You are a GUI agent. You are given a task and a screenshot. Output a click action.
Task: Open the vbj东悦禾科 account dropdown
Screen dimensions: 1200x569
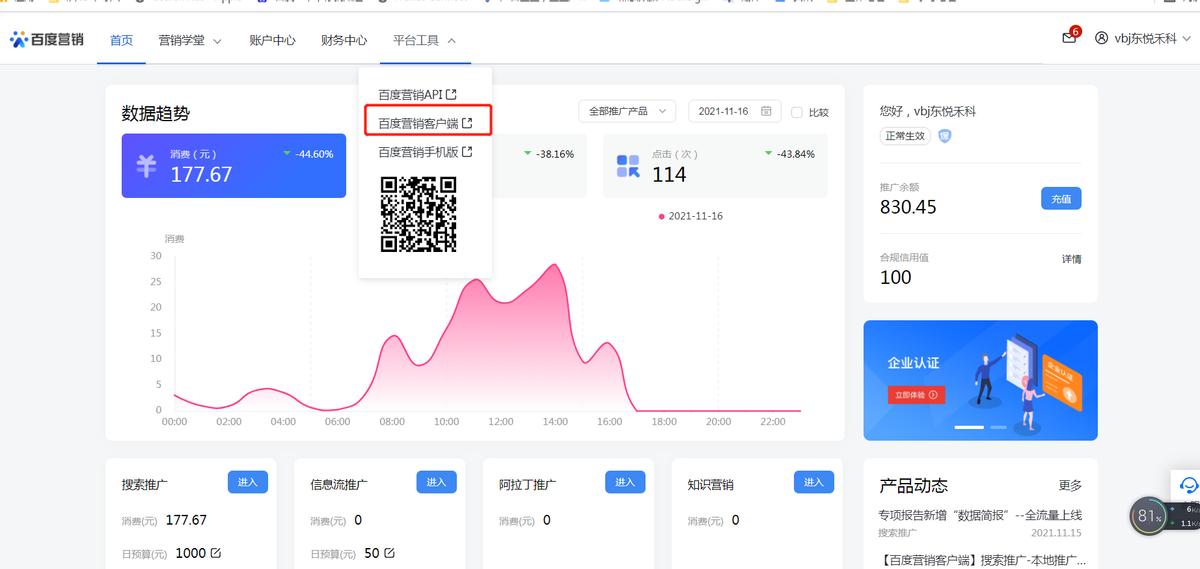(x=1144, y=38)
